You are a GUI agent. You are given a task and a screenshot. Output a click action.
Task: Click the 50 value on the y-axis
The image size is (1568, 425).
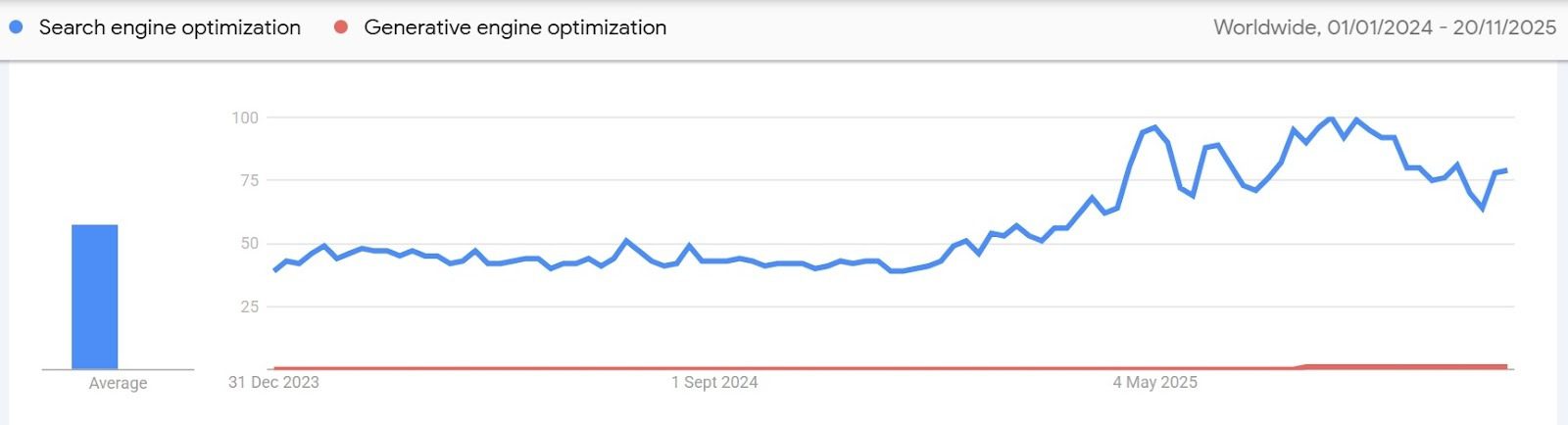coord(249,243)
